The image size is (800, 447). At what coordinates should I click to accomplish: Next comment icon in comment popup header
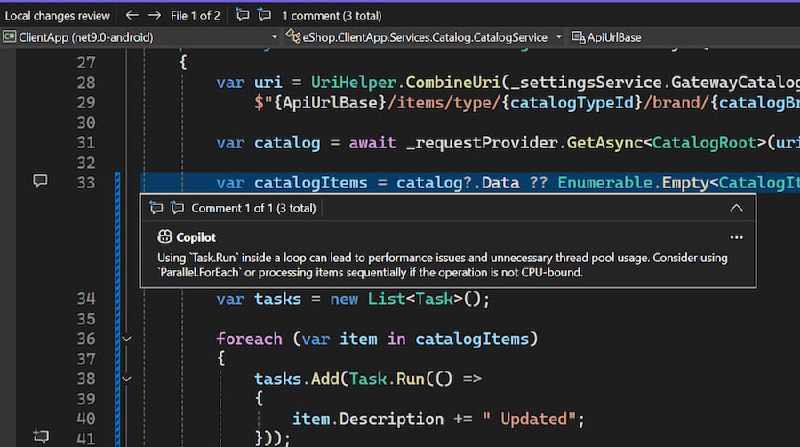178,208
